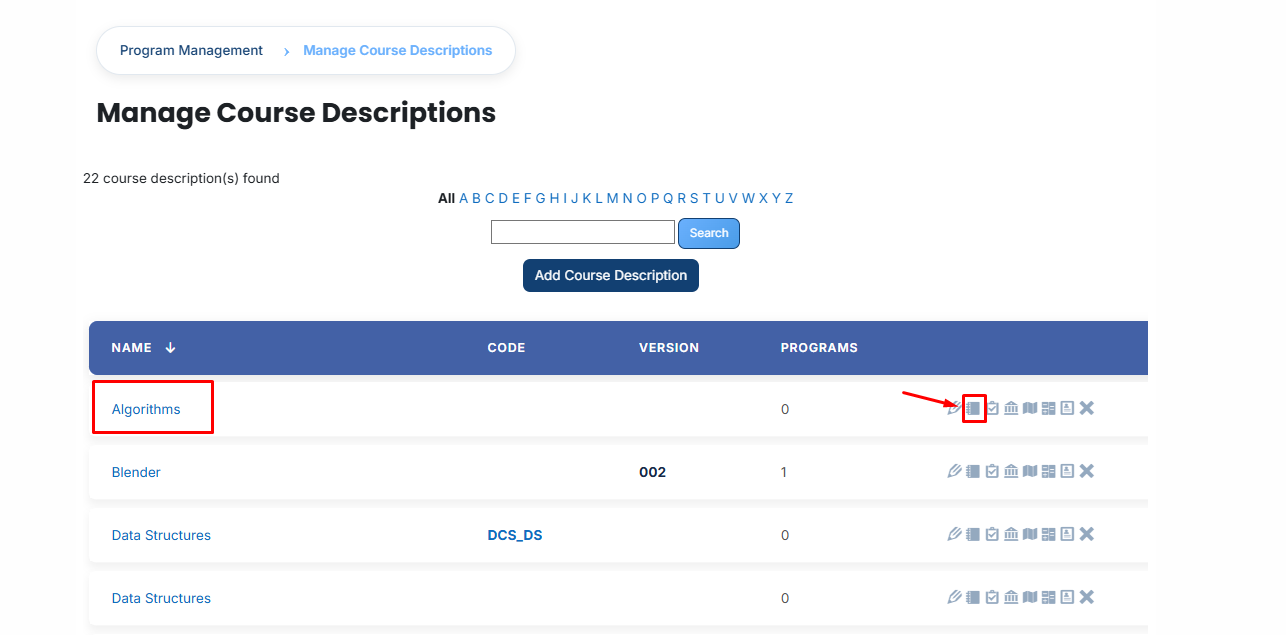
Task: Open the clipboard-check icon for Algorithms
Action: (992, 408)
